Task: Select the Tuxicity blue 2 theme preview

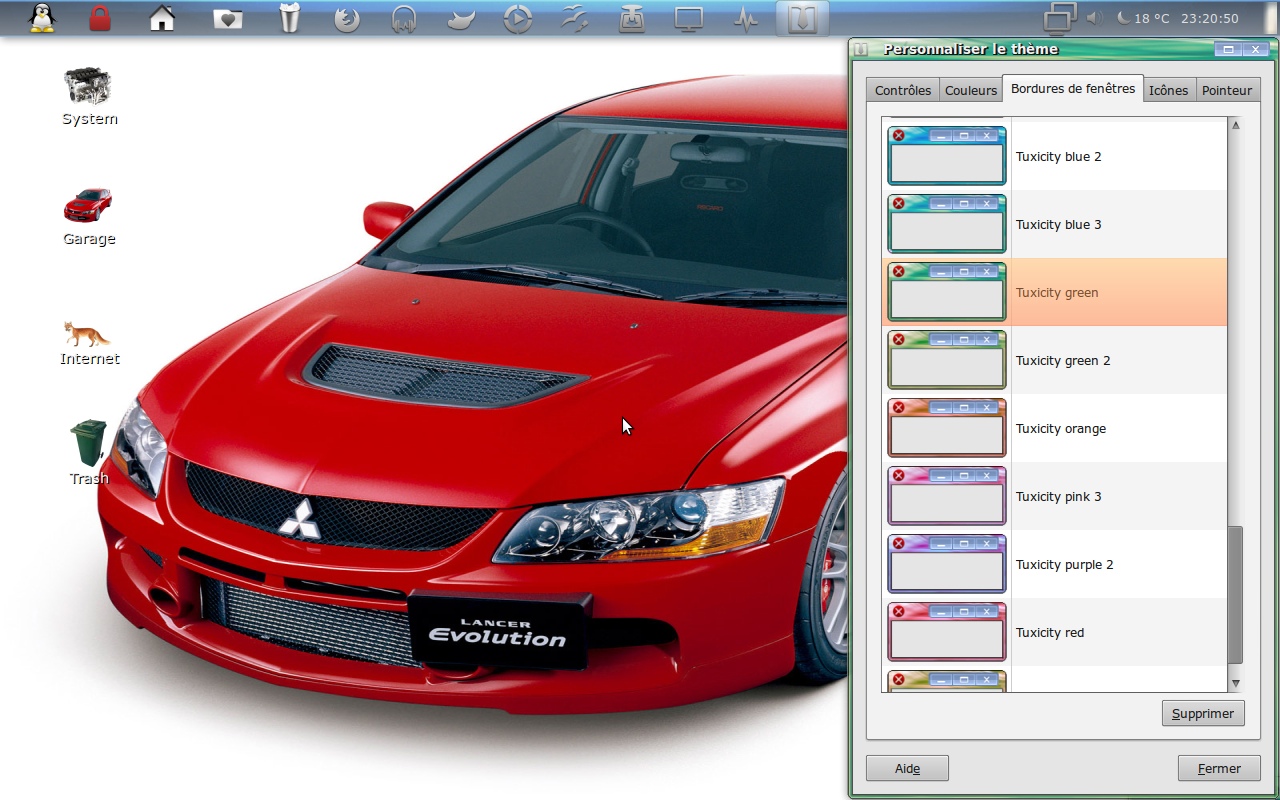Action: coord(947,156)
